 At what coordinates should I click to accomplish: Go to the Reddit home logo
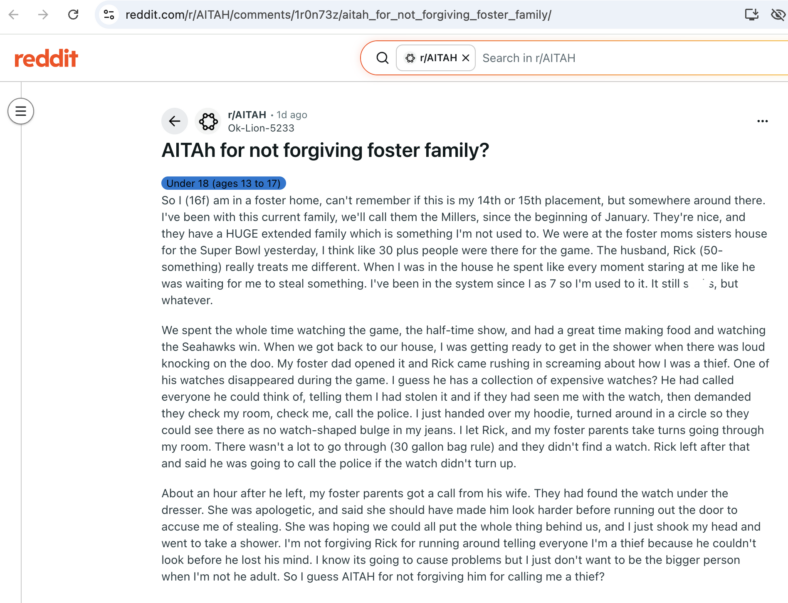click(x=46, y=58)
